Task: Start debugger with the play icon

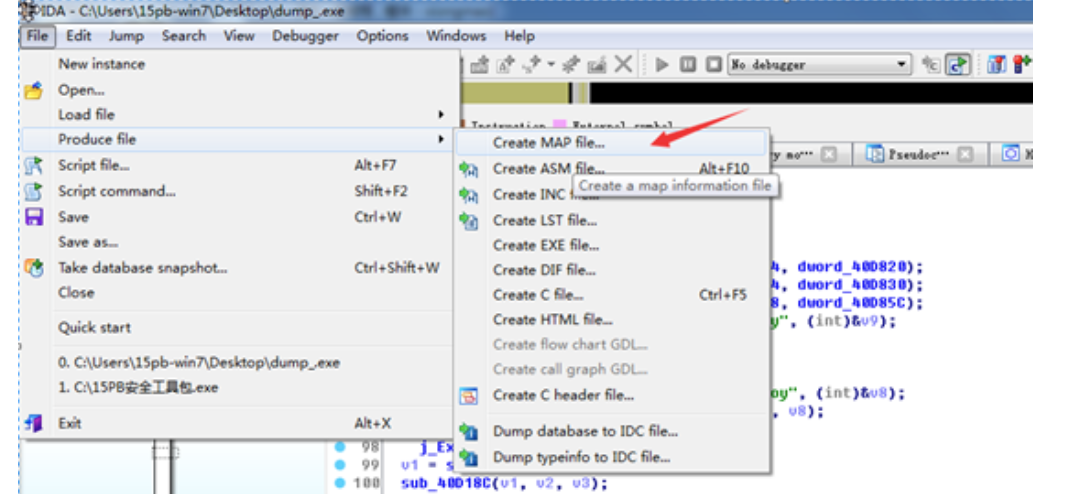Action: [662, 65]
